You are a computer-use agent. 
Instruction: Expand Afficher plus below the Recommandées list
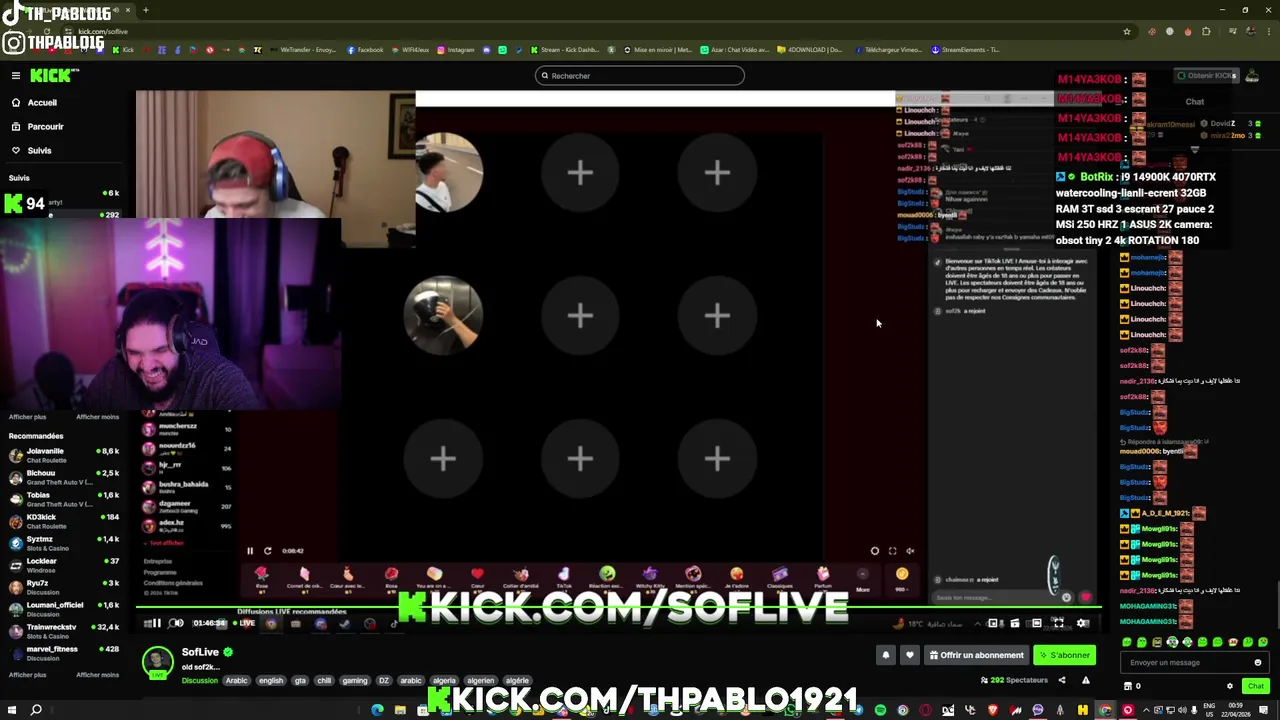tap(27, 675)
